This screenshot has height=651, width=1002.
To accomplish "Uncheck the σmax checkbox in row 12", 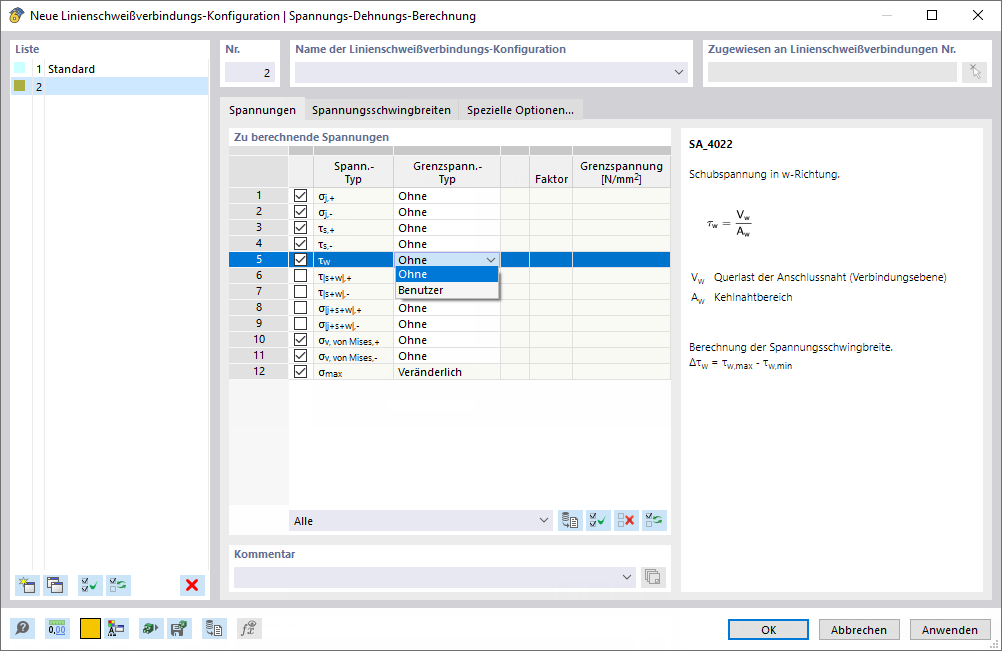I will [300, 371].
